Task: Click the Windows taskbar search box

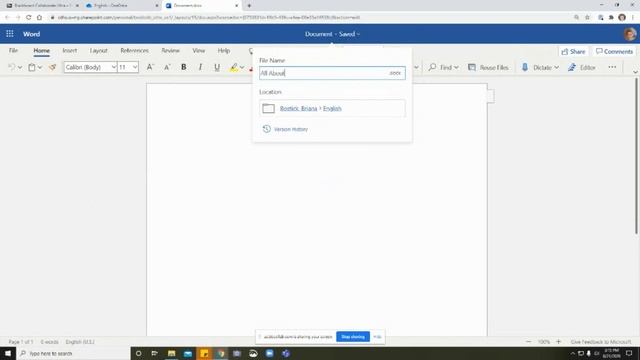Action: 73,353
